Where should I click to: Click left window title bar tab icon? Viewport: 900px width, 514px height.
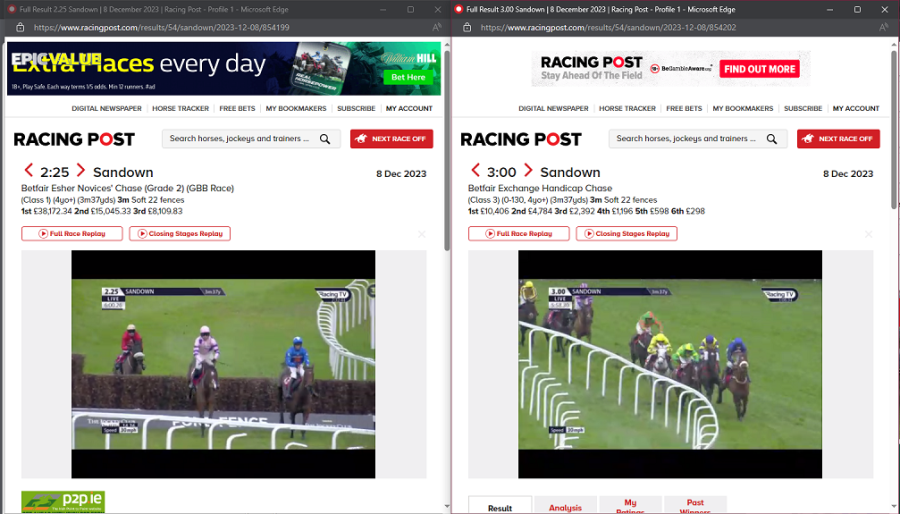pyautogui.click(x=11, y=9)
